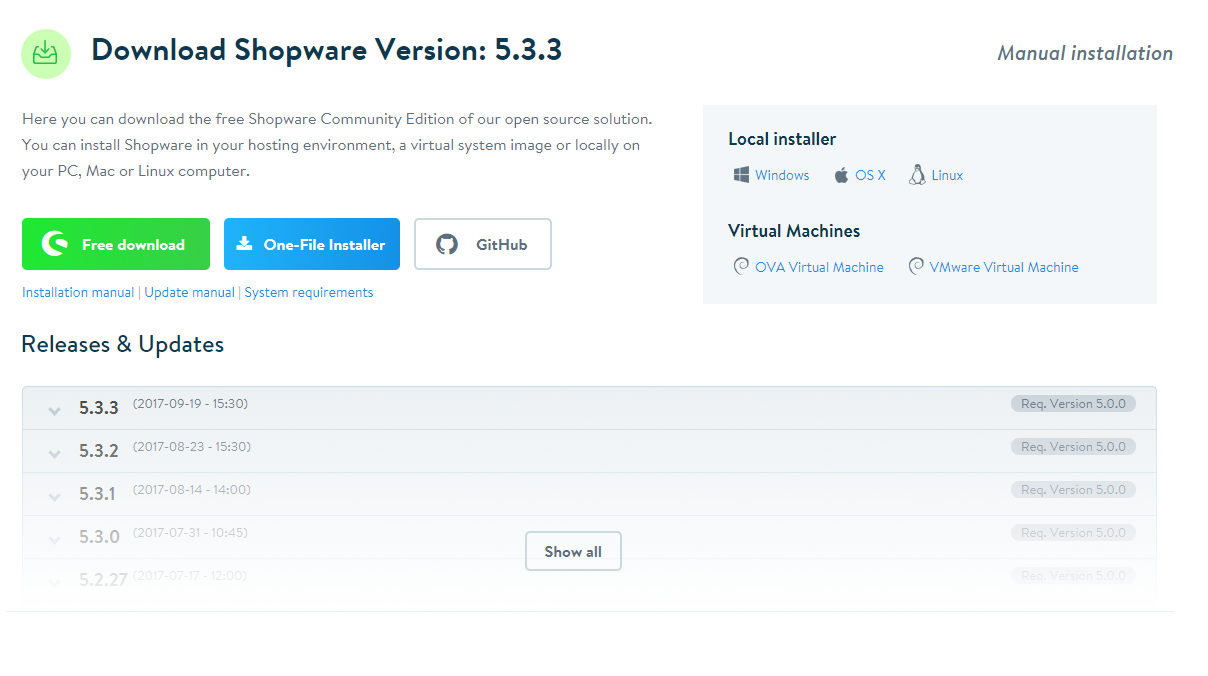Click the 5.2.27 version number

[x=103, y=580]
